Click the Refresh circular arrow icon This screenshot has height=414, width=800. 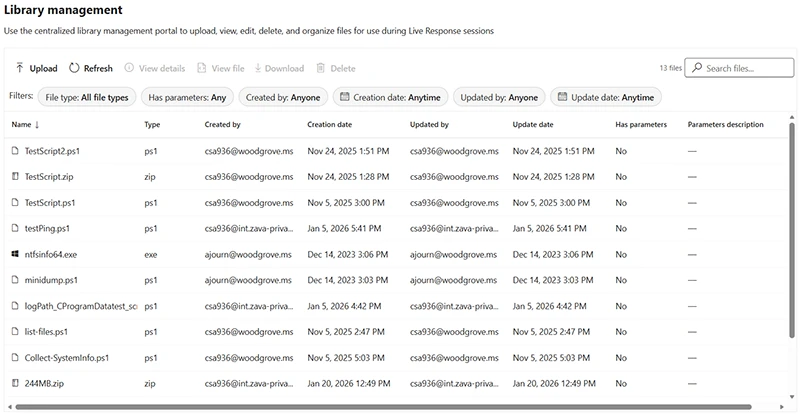click(74, 68)
